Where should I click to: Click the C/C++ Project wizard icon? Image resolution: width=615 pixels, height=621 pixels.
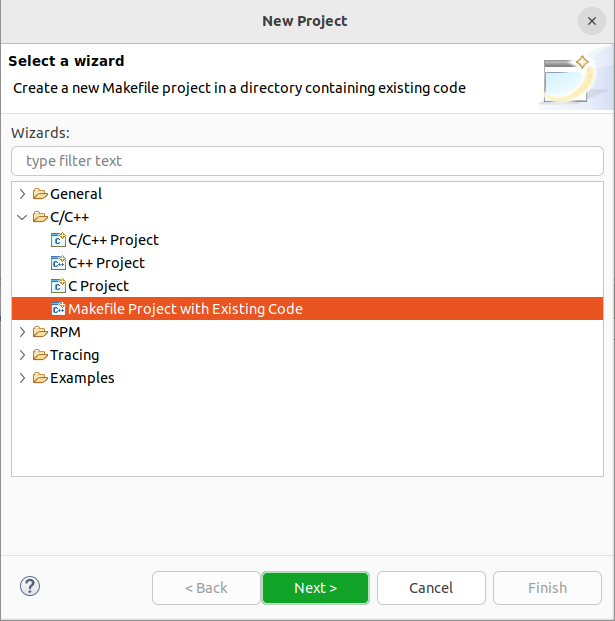click(58, 240)
